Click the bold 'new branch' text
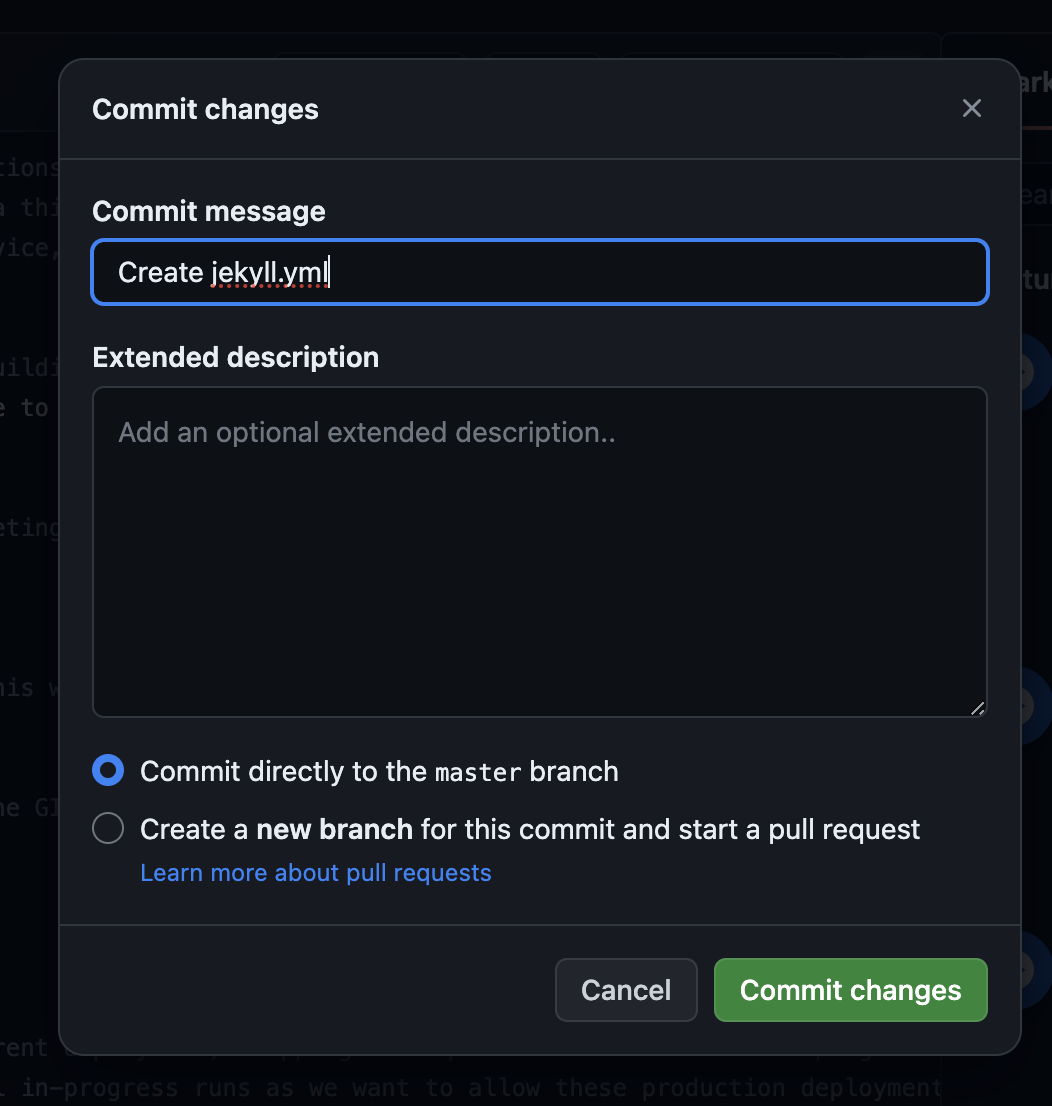 coord(334,829)
